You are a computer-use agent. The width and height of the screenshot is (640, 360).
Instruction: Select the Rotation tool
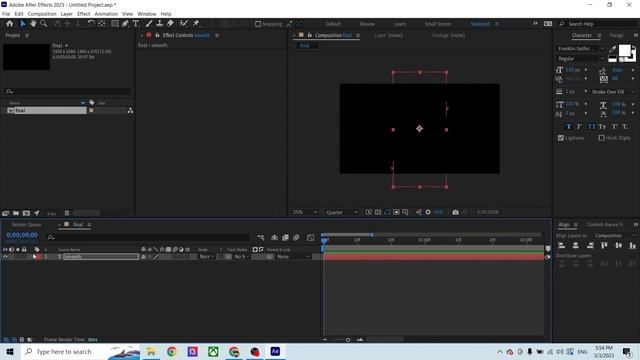click(x=91, y=24)
